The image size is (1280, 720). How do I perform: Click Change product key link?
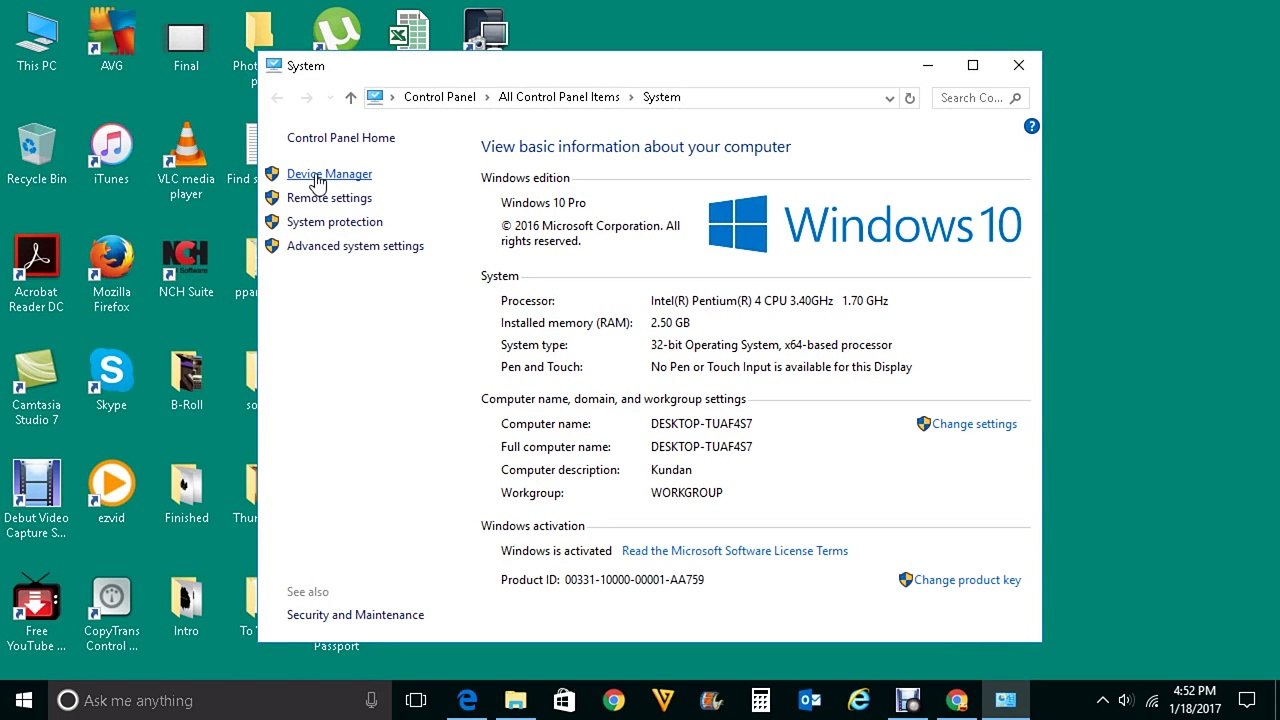click(x=967, y=580)
